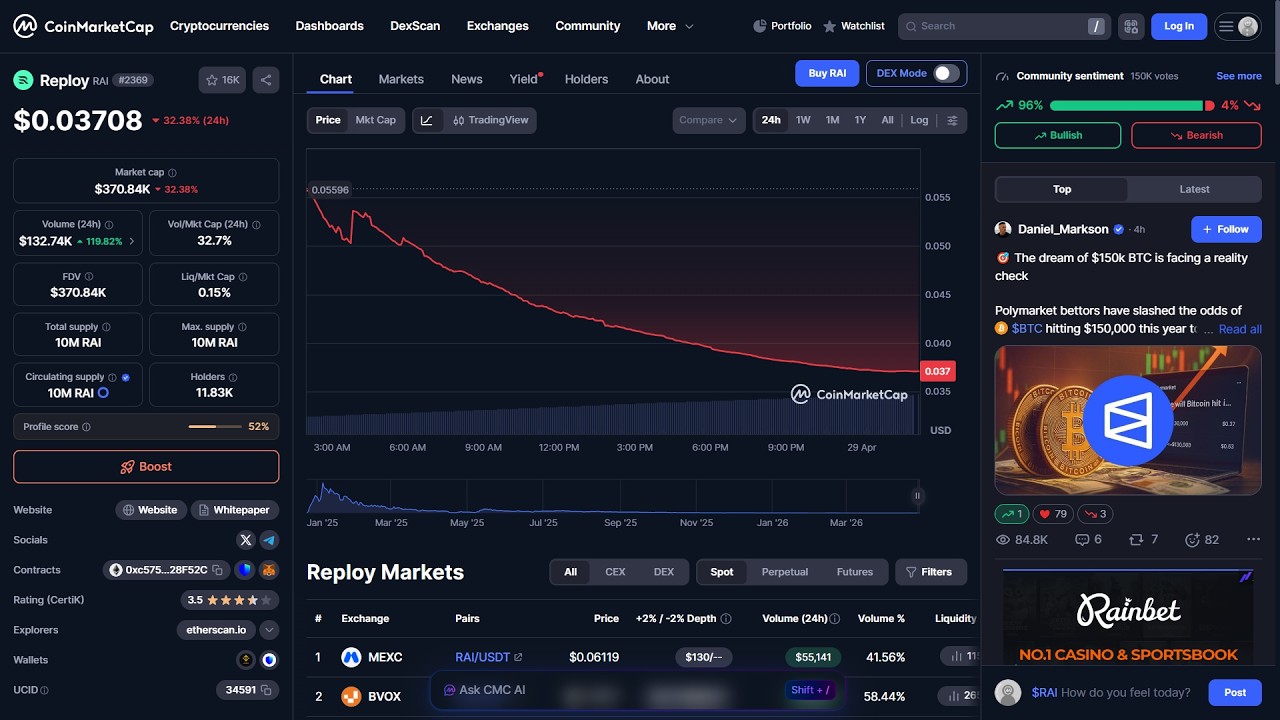The image size is (1280, 720).
Task: Select Mkt Cap chart view
Action: [376, 120]
